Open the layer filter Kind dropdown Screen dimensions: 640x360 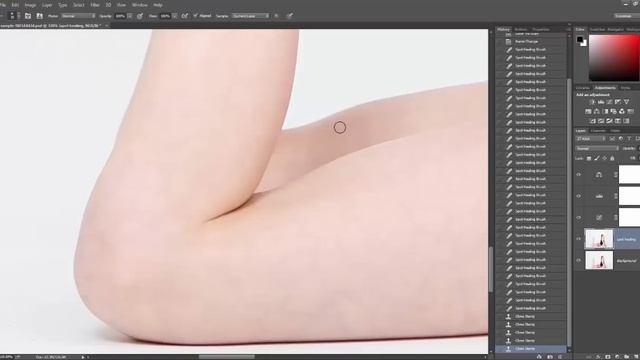click(591, 139)
